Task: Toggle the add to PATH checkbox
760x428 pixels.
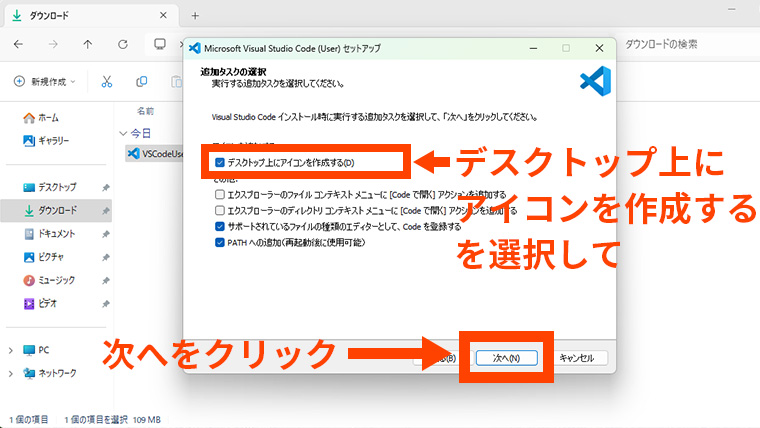Action: (220, 243)
